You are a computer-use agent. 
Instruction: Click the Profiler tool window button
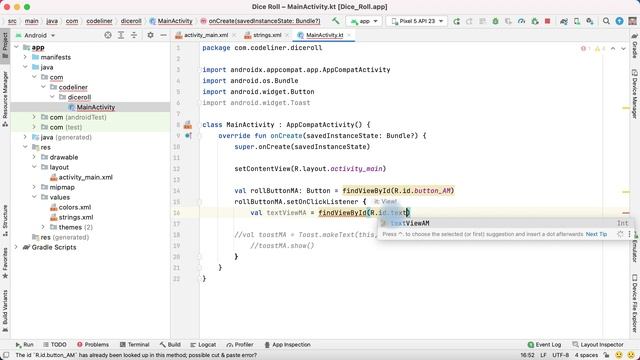240,344
